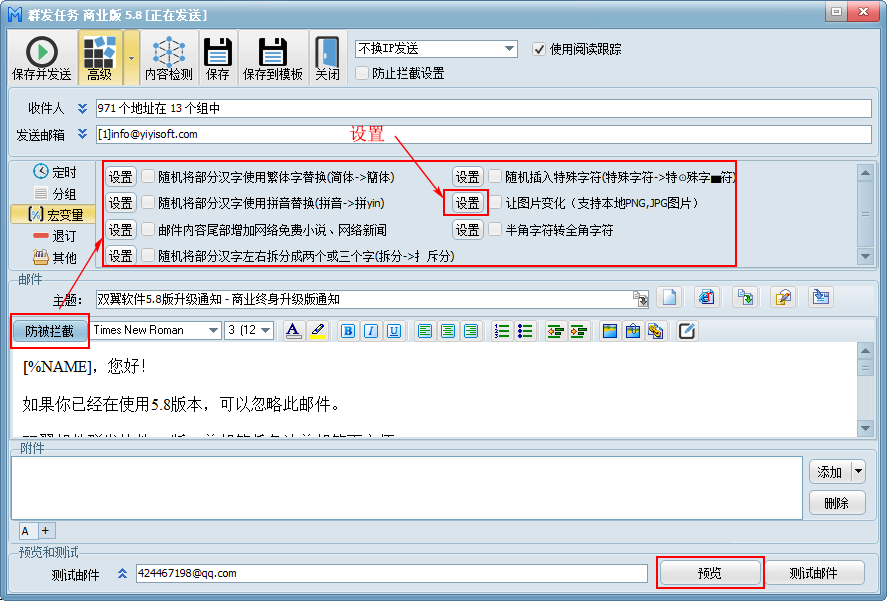
Task: Toggle bold formatting
Action: click(348, 331)
